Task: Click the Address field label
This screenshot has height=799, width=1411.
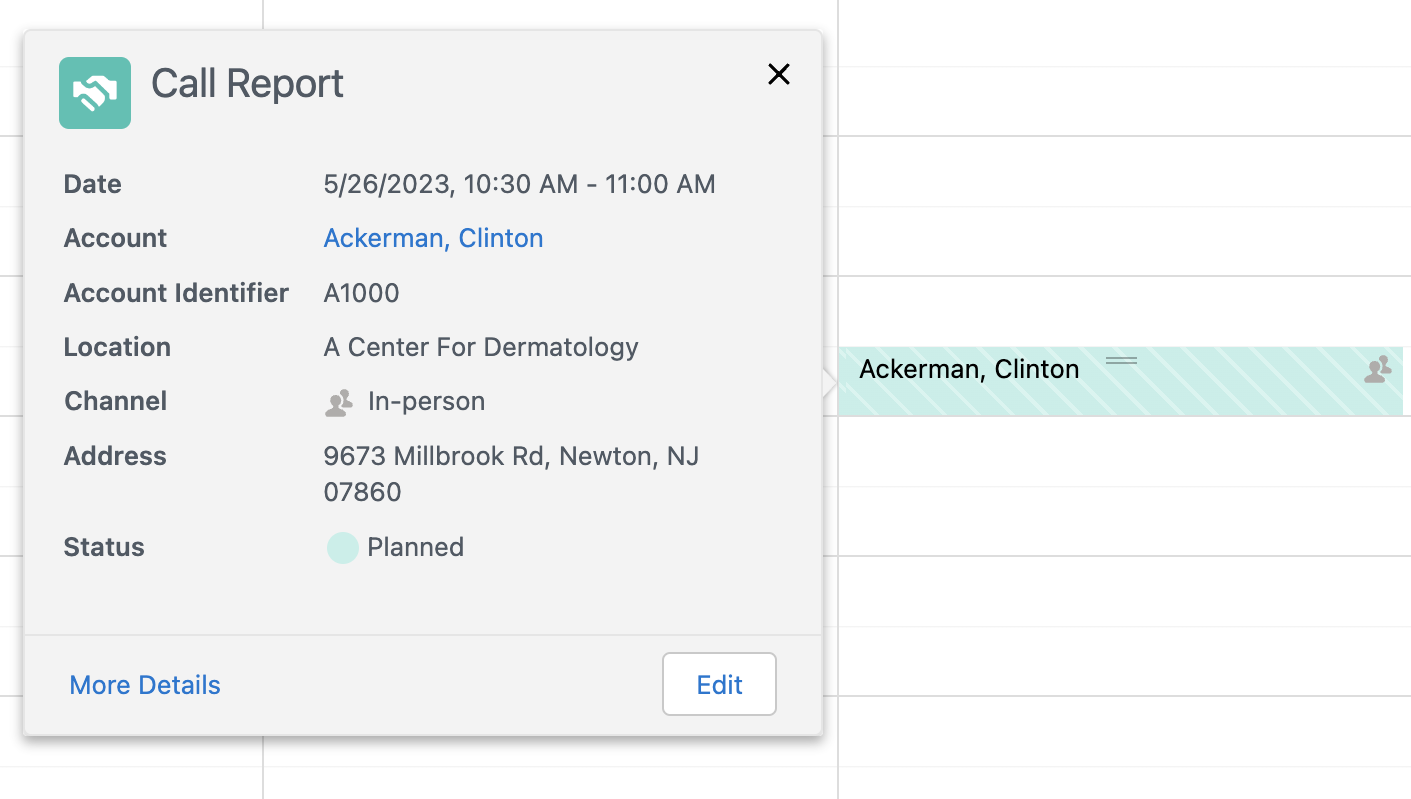Action: [x=115, y=456]
